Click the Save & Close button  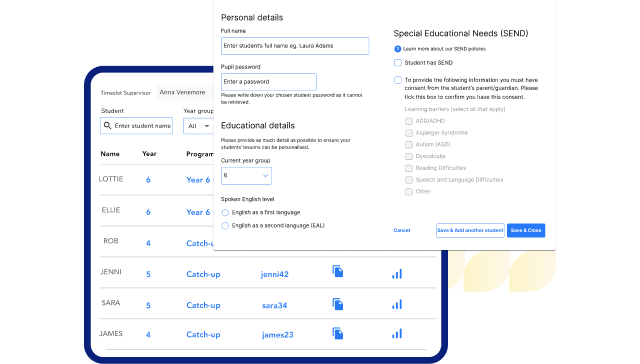coord(526,230)
